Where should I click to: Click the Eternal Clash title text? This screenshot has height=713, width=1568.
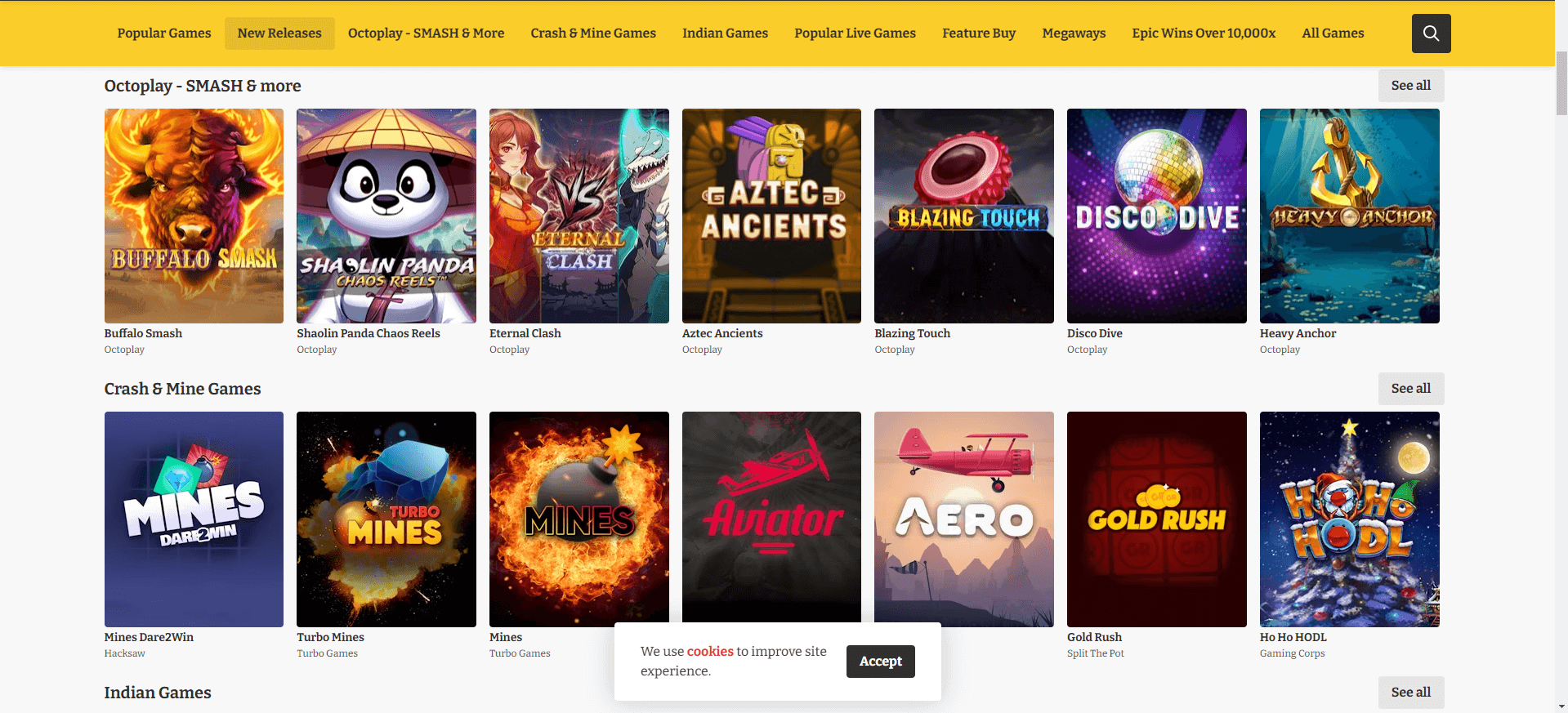(525, 333)
